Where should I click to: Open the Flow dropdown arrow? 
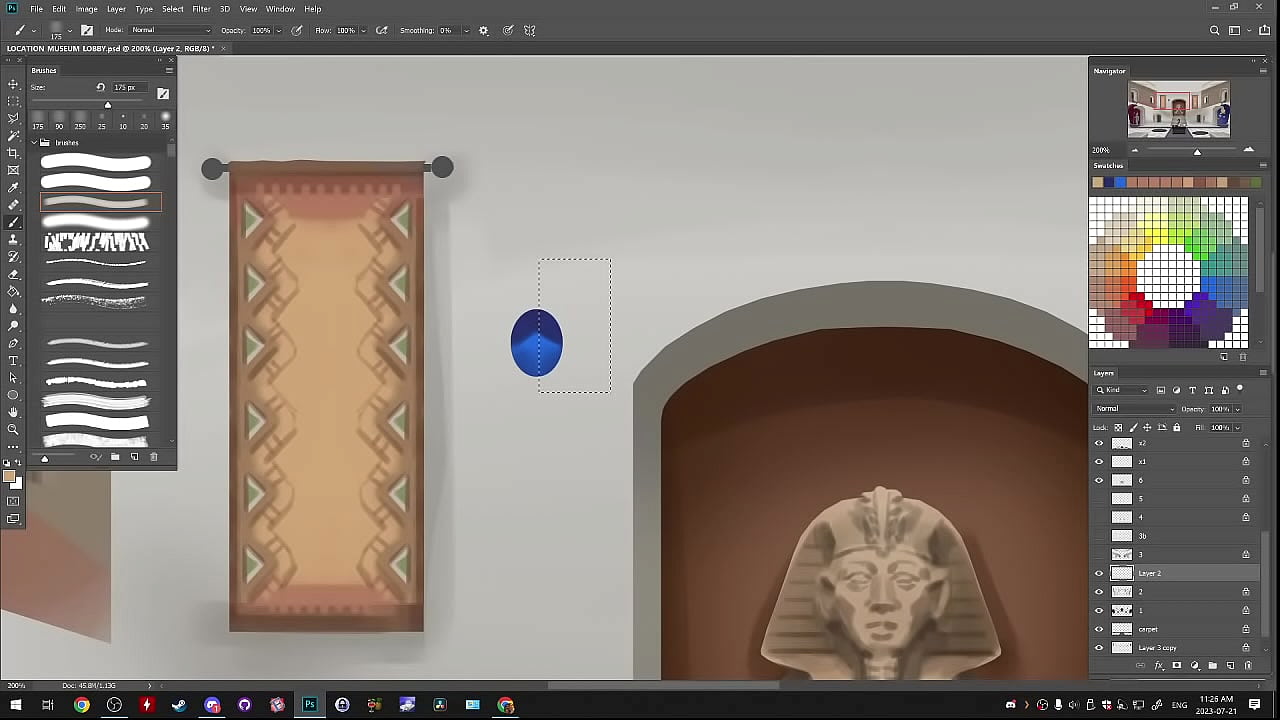pos(363,31)
